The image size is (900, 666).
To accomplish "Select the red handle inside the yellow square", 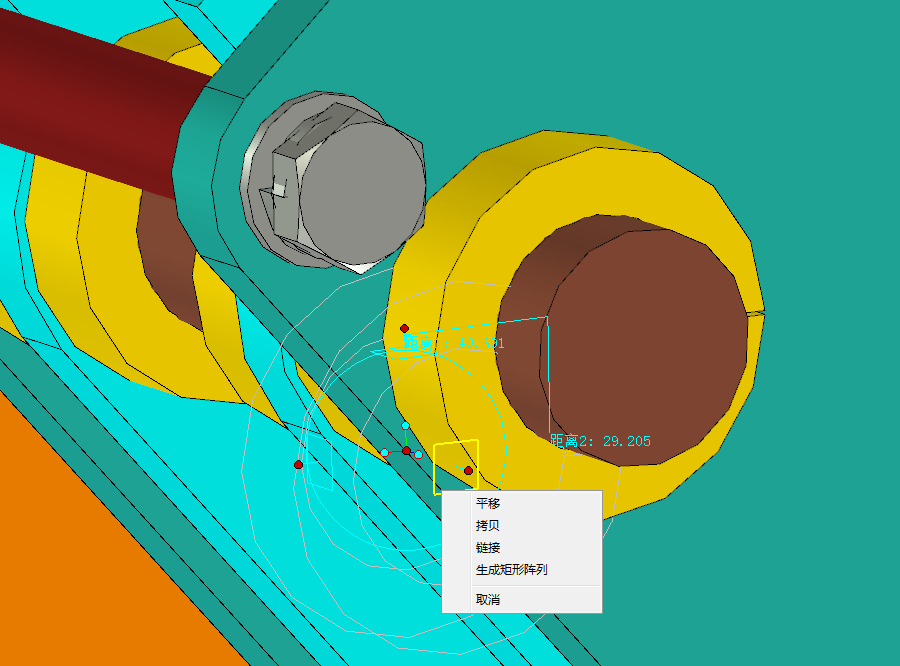I will (x=468, y=470).
